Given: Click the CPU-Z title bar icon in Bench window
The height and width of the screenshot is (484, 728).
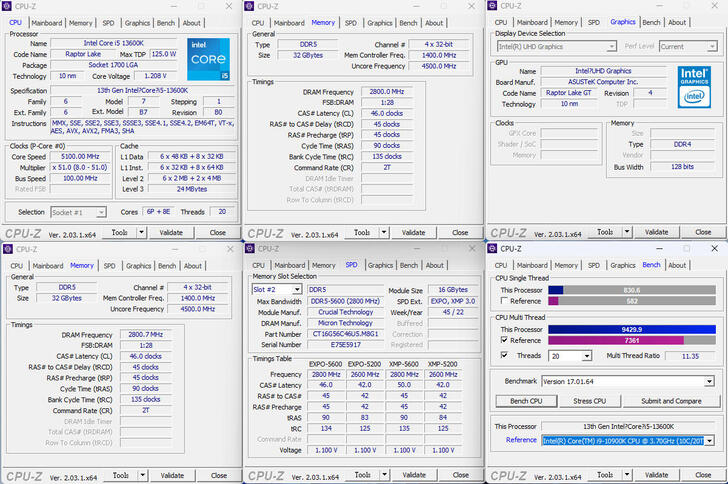Looking at the screenshot, I should pyautogui.click(x=492, y=248).
